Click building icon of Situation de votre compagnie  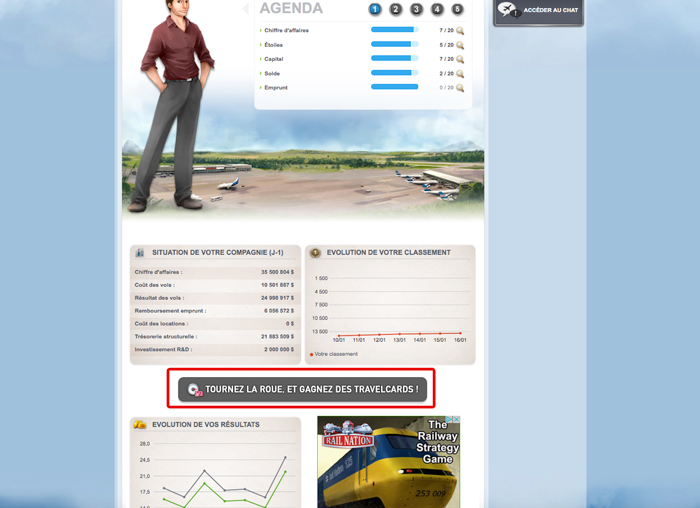(x=140, y=253)
